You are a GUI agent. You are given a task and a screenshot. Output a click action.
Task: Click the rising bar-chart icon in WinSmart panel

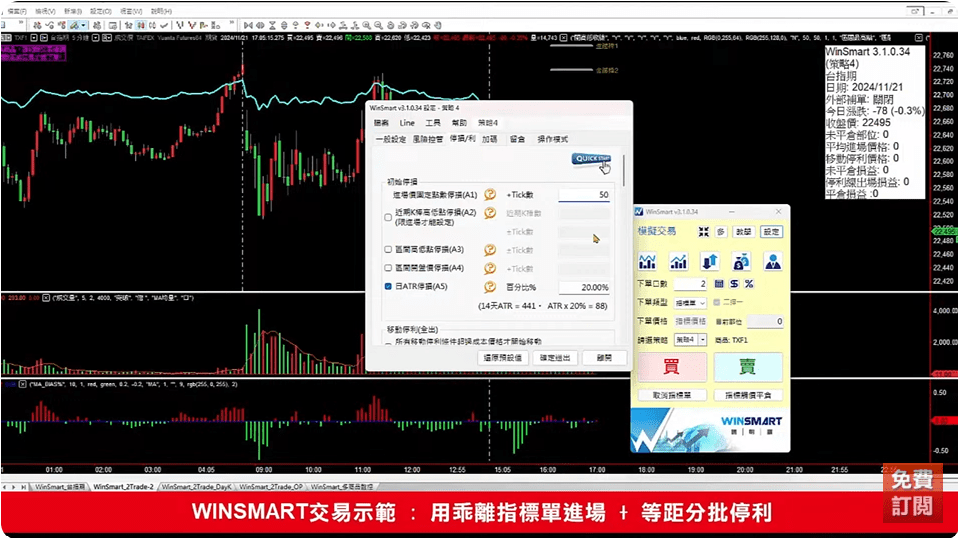coord(678,262)
